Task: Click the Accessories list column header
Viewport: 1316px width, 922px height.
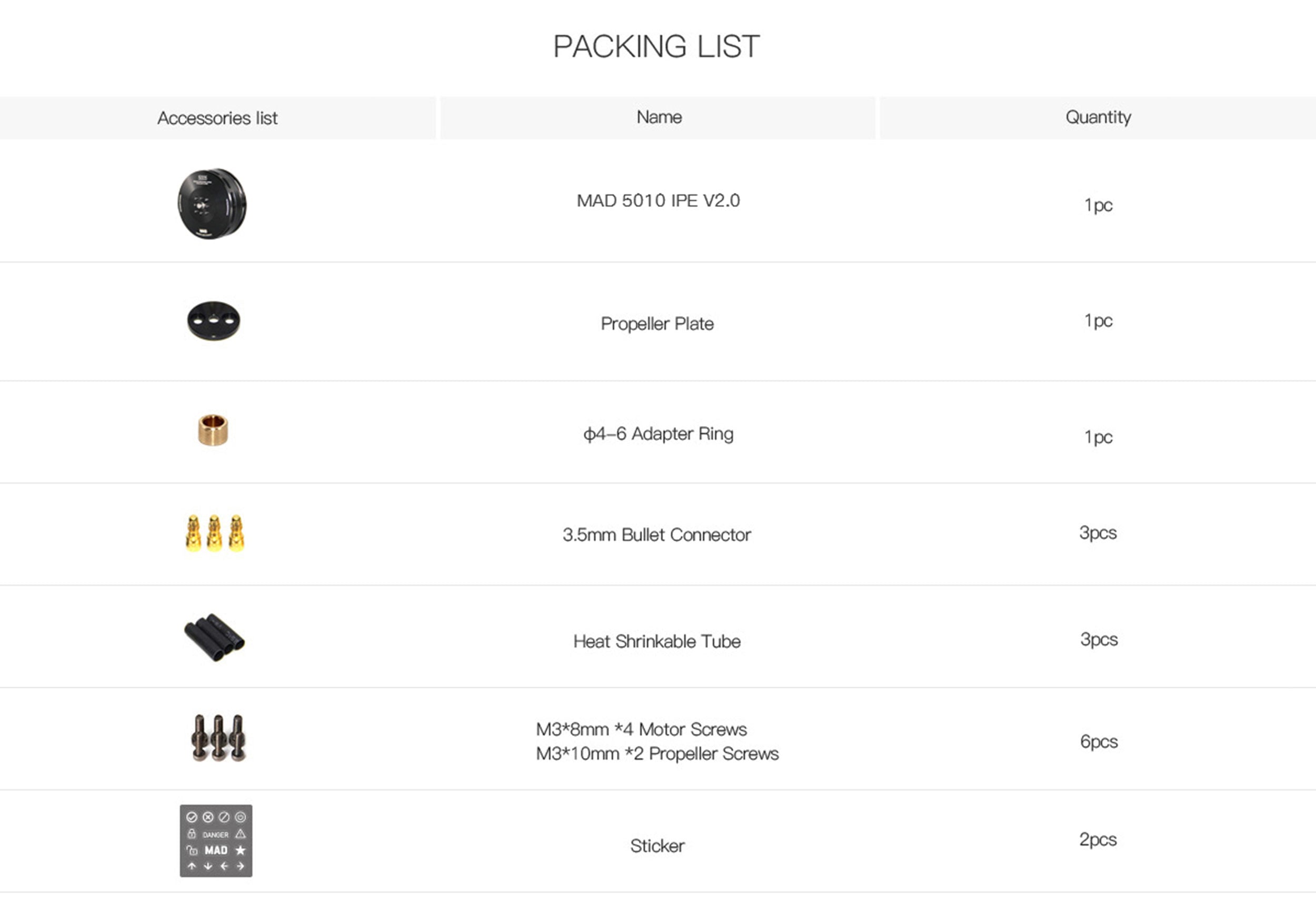Action: [217, 118]
